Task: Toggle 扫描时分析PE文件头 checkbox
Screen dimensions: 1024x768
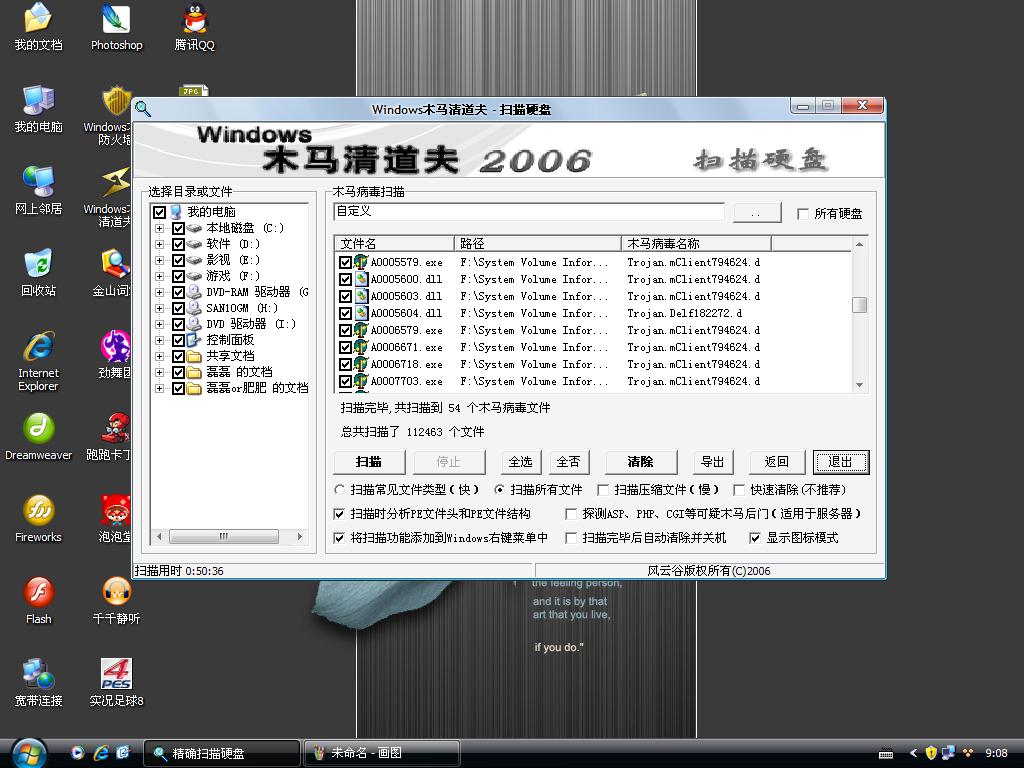Action: [339, 514]
